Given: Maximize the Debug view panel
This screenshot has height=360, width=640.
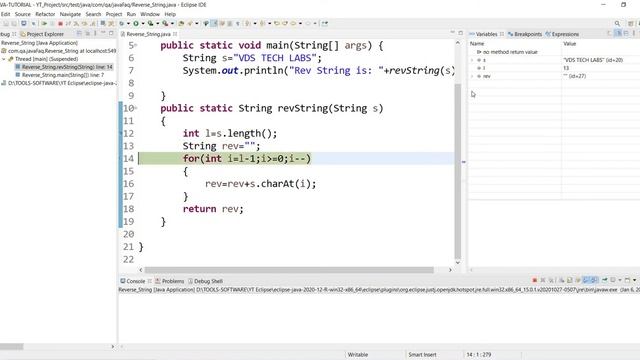Looking at the screenshot, I should [x=111, y=33].
